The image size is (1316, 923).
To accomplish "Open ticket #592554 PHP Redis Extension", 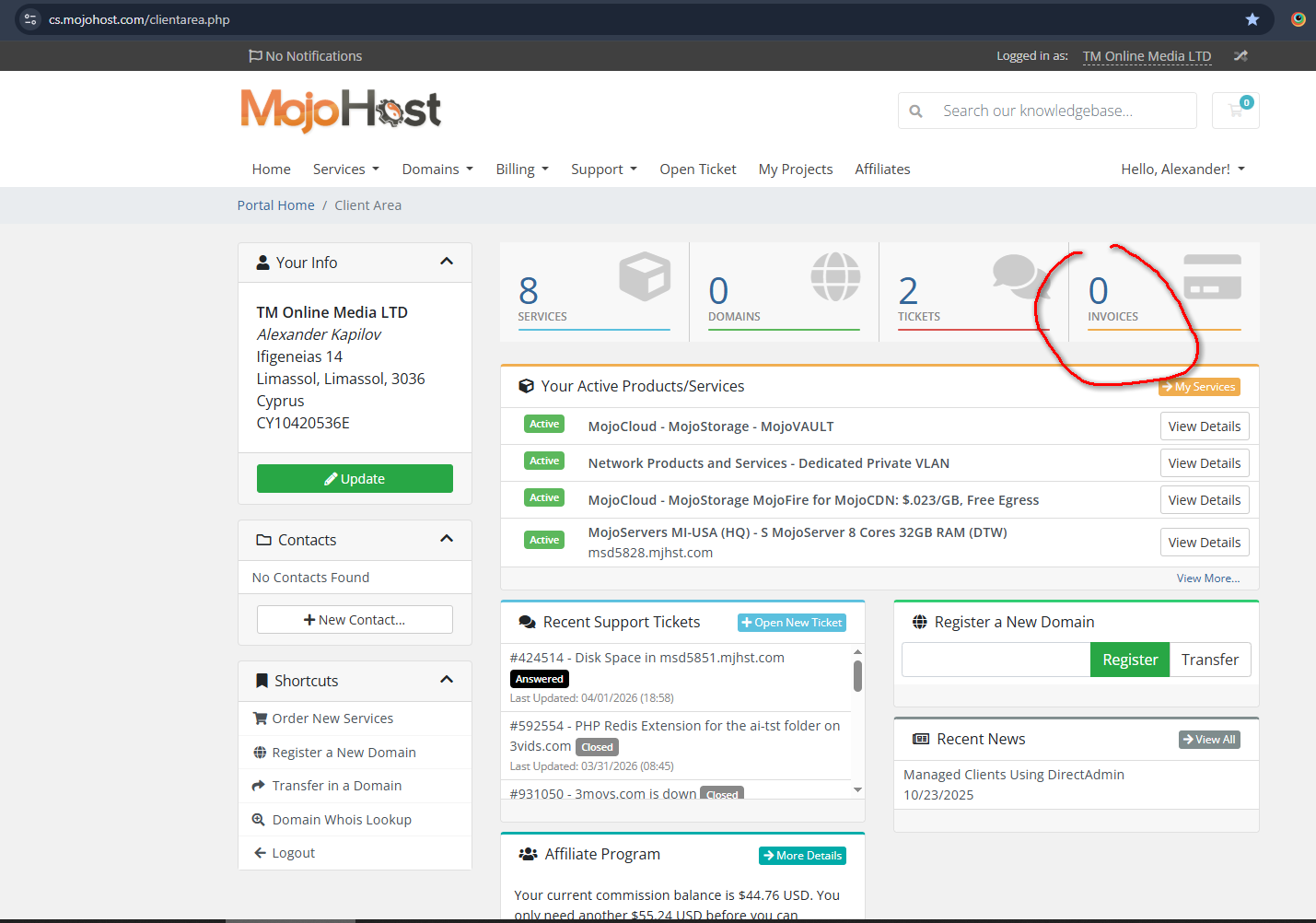I will click(x=675, y=736).
